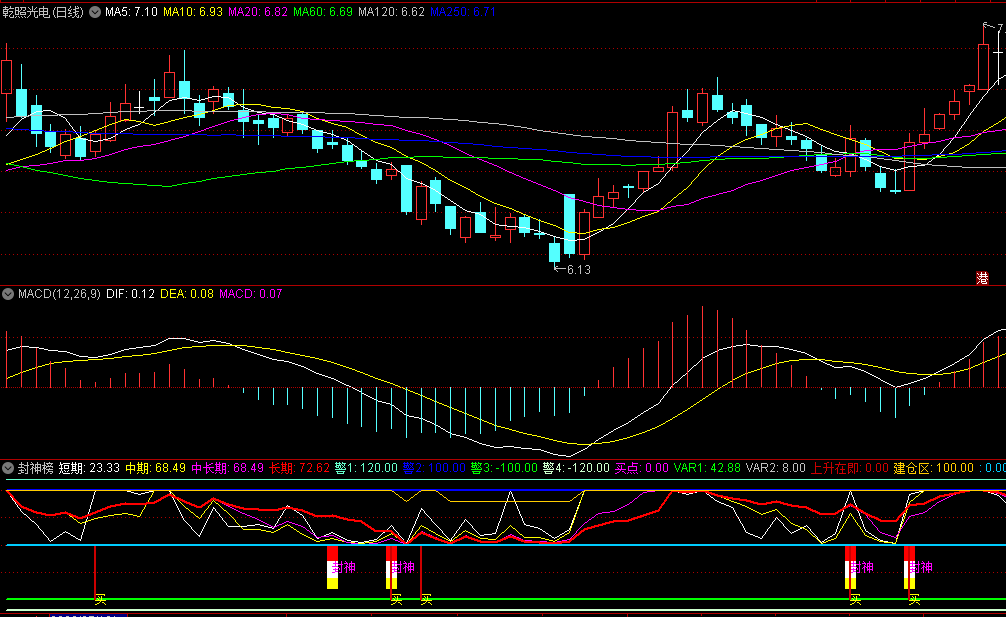The width and height of the screenshot is (1006, 617).
Task: Click the 上升在即: 0.00 value
Action: (x=849, y=468)
